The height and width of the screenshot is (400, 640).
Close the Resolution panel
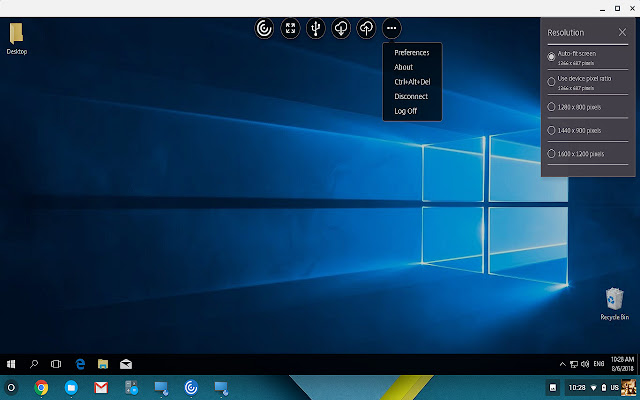pyautogui.click(x=622, y=32)
